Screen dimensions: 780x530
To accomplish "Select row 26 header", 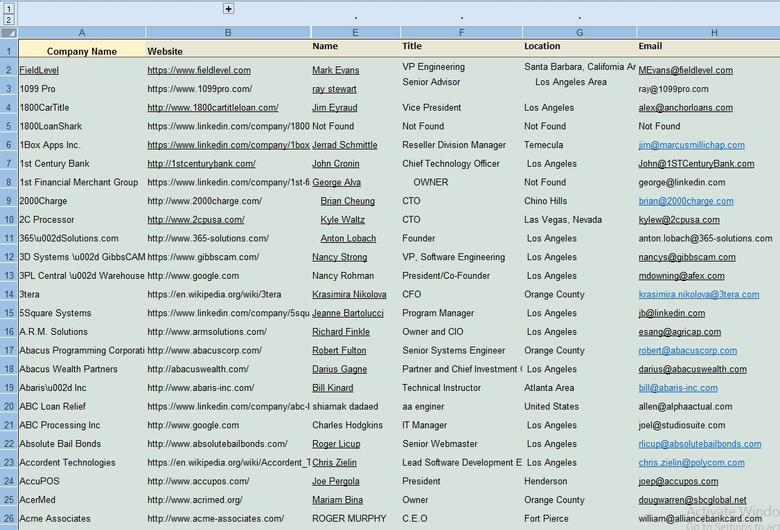I will [9, 519].
